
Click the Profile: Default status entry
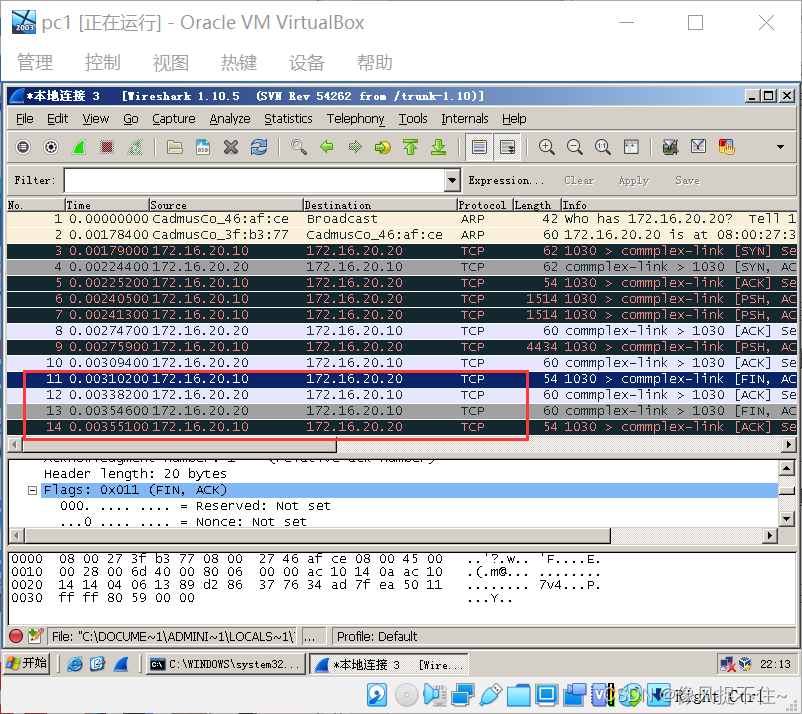[x=377, y=637]
